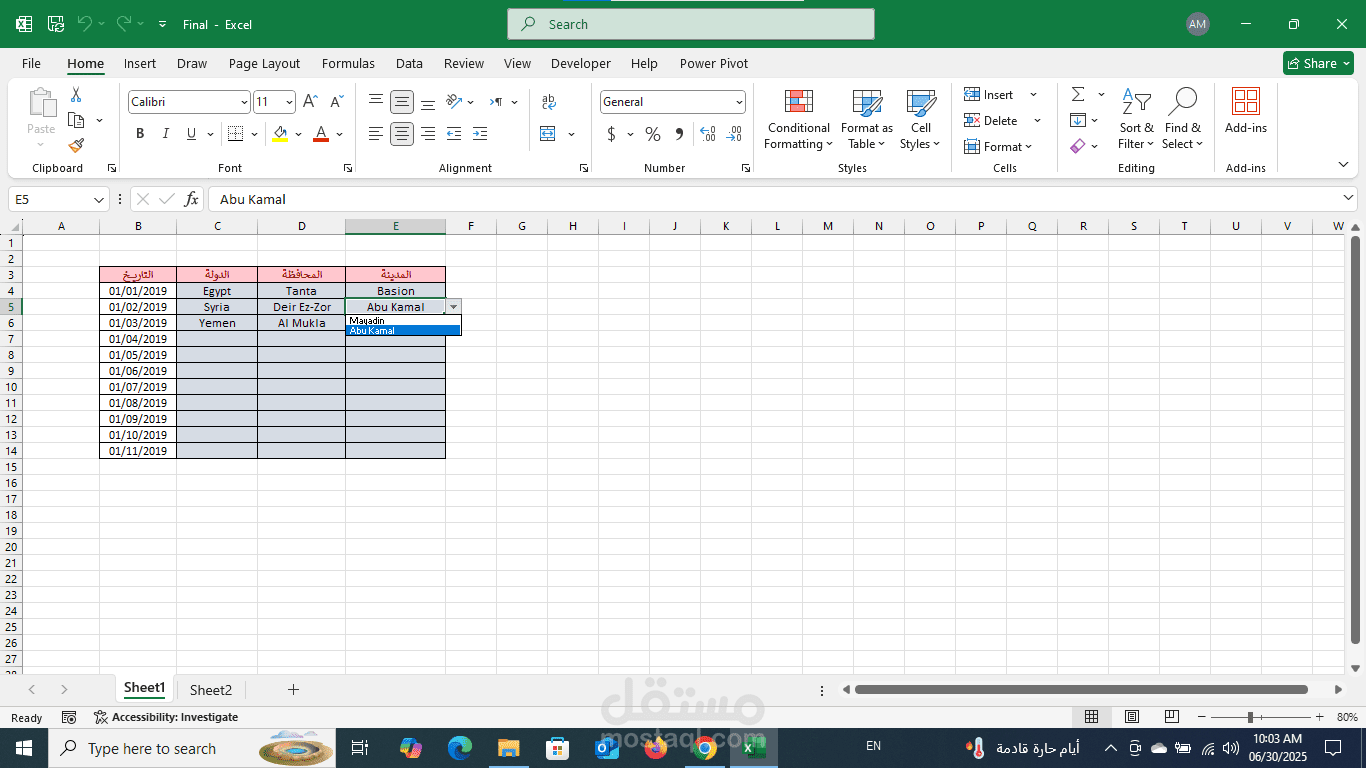The width and height of the screenshot is (1366, 768).
Task: Click the Copy icon in Clipboard
Action: click(x=76, y=120)
